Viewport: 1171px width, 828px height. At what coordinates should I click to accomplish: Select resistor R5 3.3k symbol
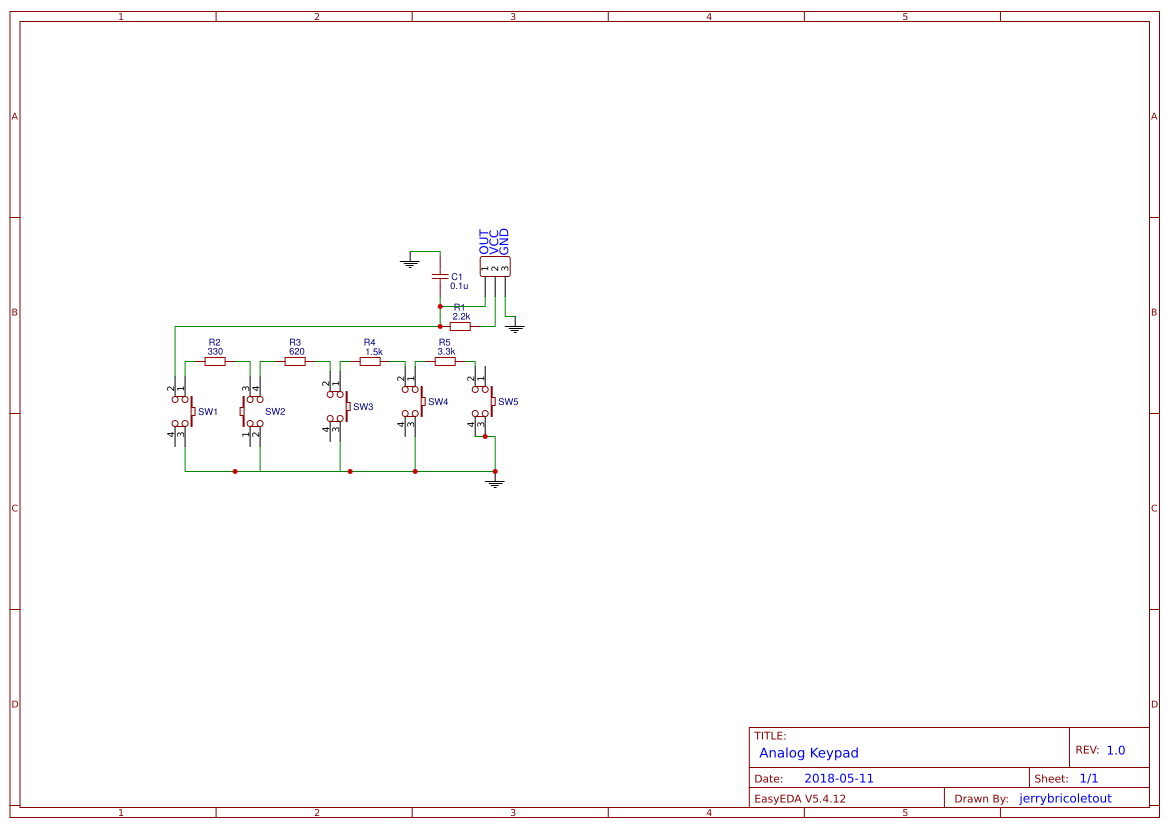point(444,361)
